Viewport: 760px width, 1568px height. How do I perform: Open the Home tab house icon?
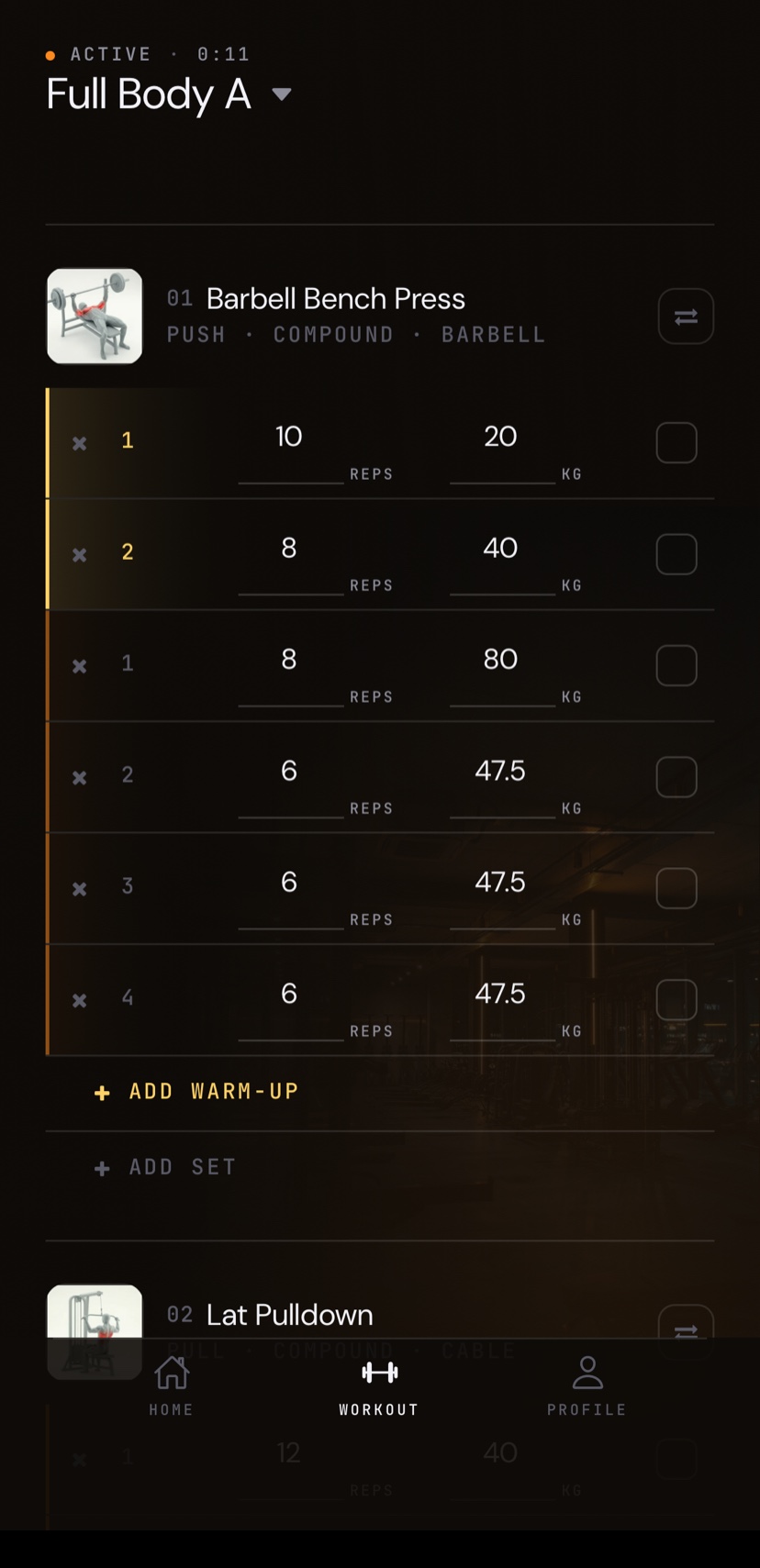point(172,1373)
